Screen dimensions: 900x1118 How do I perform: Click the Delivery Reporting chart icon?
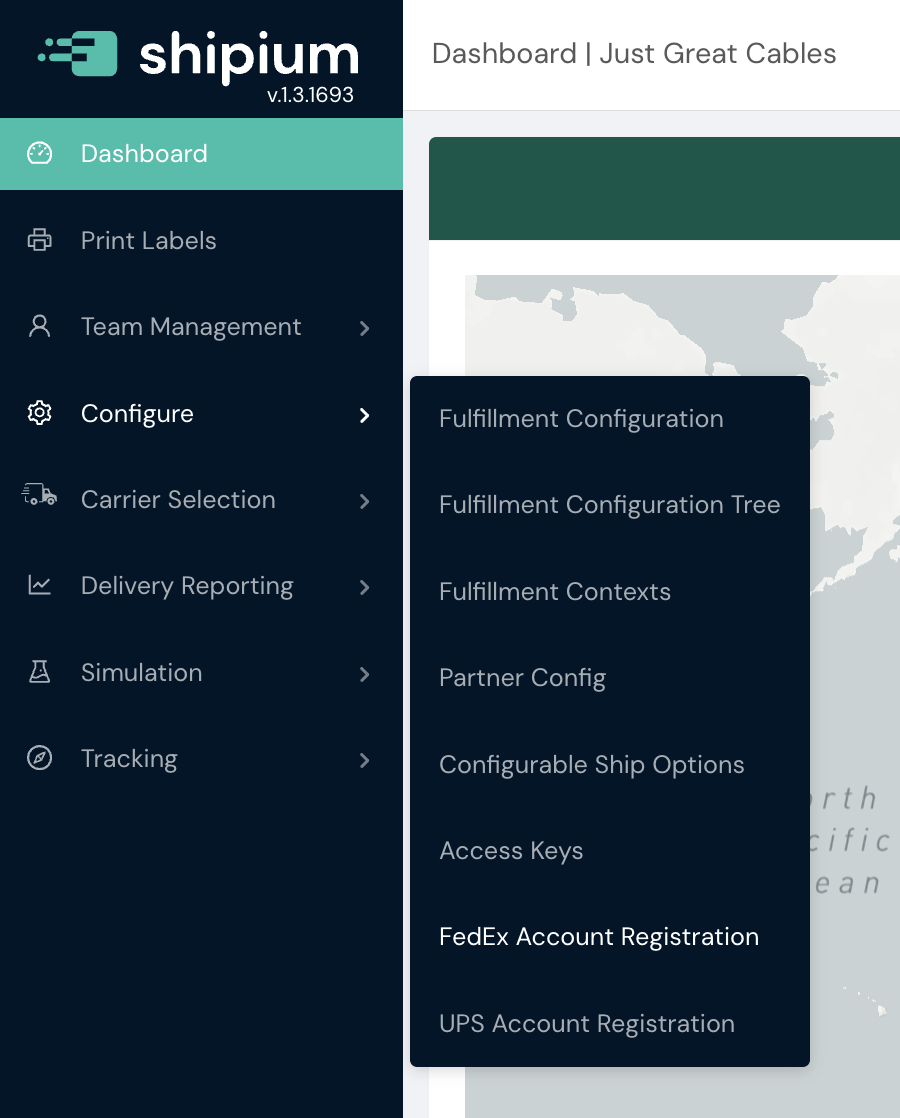[x=39, y=585]
